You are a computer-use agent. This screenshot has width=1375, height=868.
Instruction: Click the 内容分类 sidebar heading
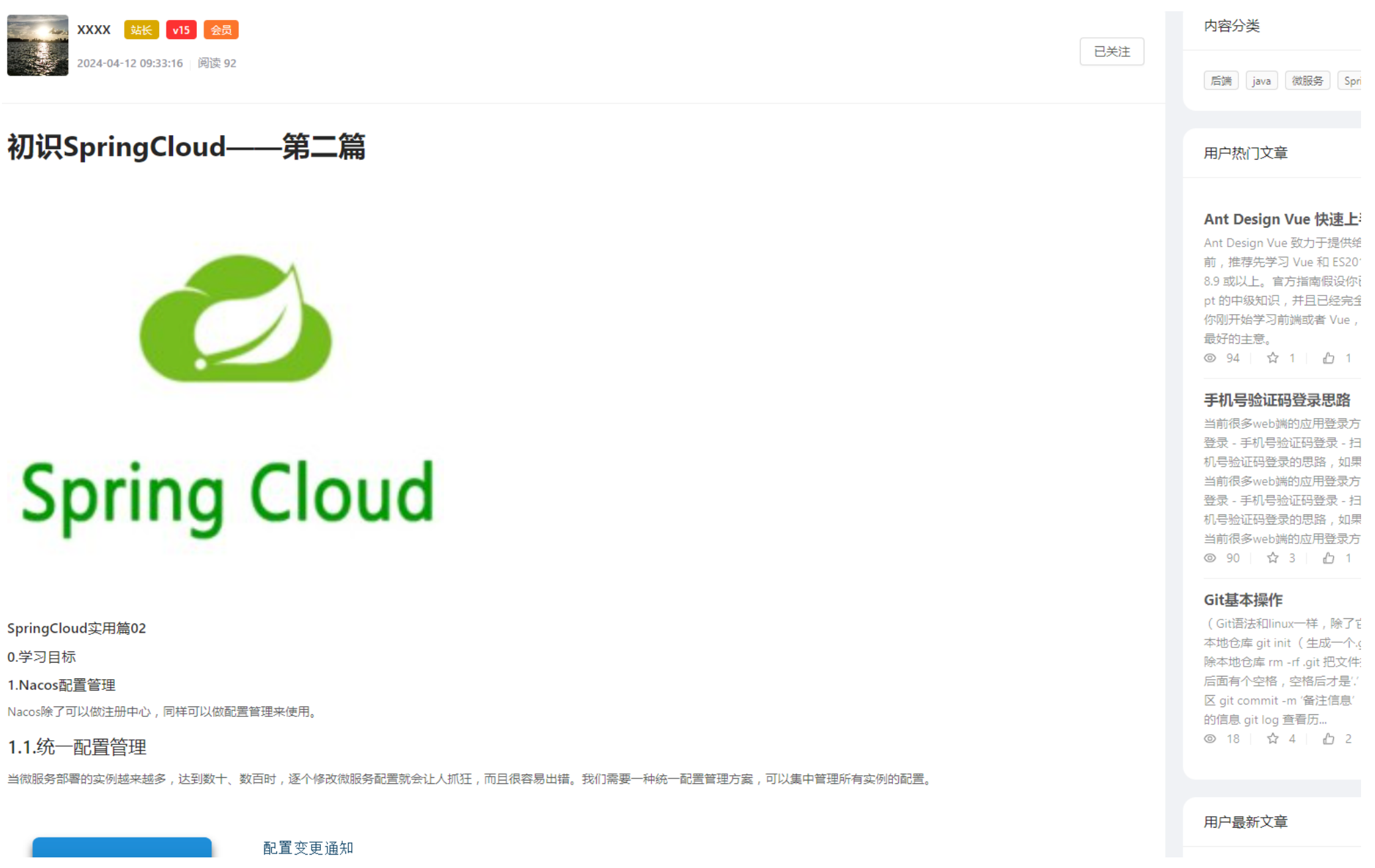pyautogui.click(x=1232, y=26)
